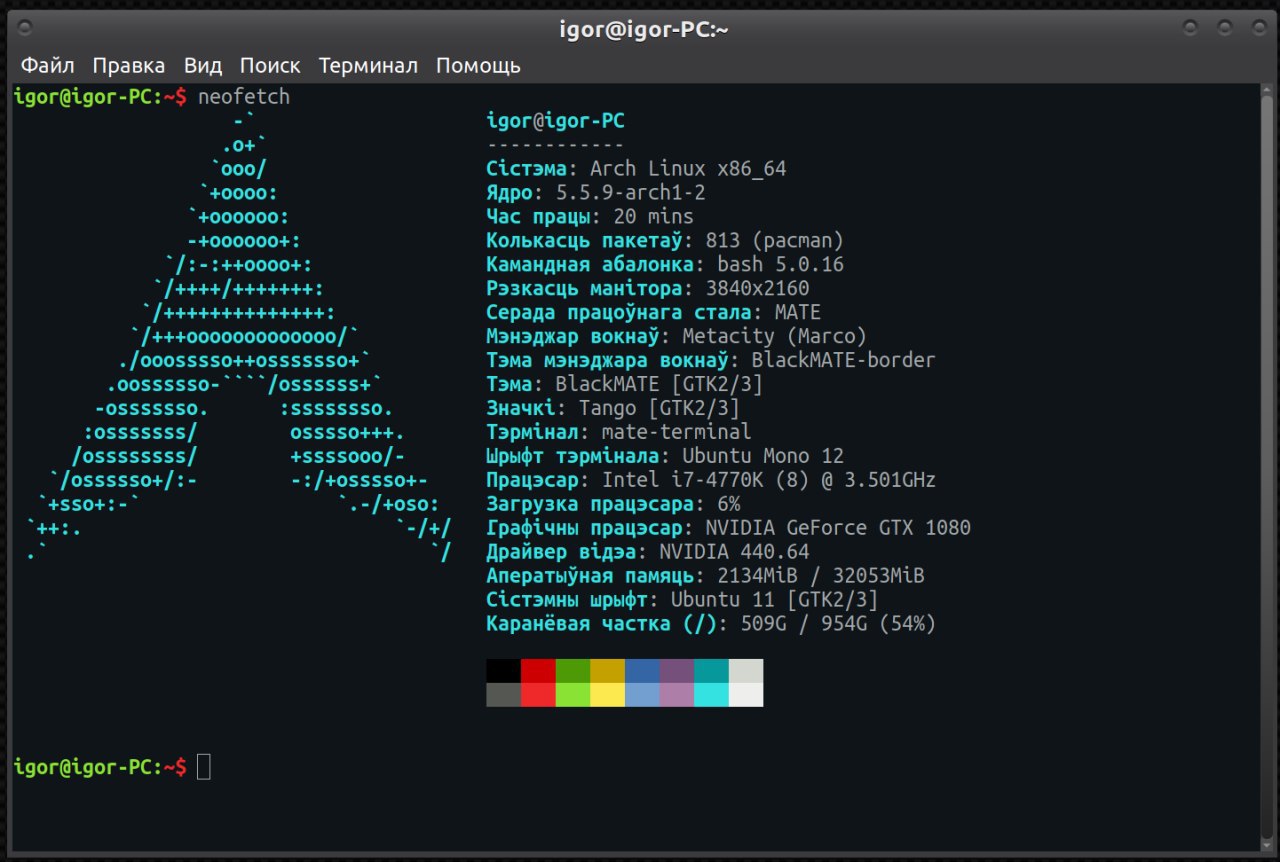The height and width of the screenshot is (862, 1280).
Task: Click the 'Рэзкасць манітора: 3840x2160' line
Action: (x=648, y=289)
